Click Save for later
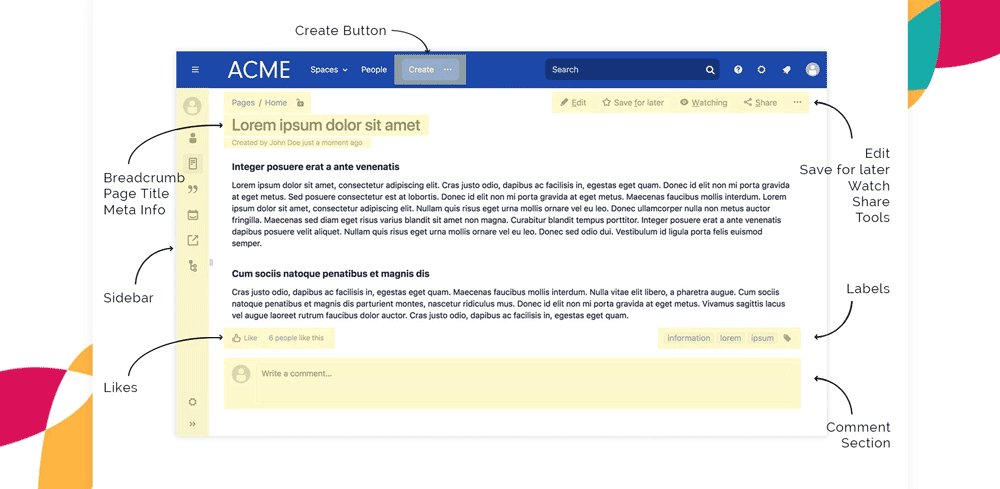Screen dimensions: 1000x489 pyautogui.click(x=633, y=103)
